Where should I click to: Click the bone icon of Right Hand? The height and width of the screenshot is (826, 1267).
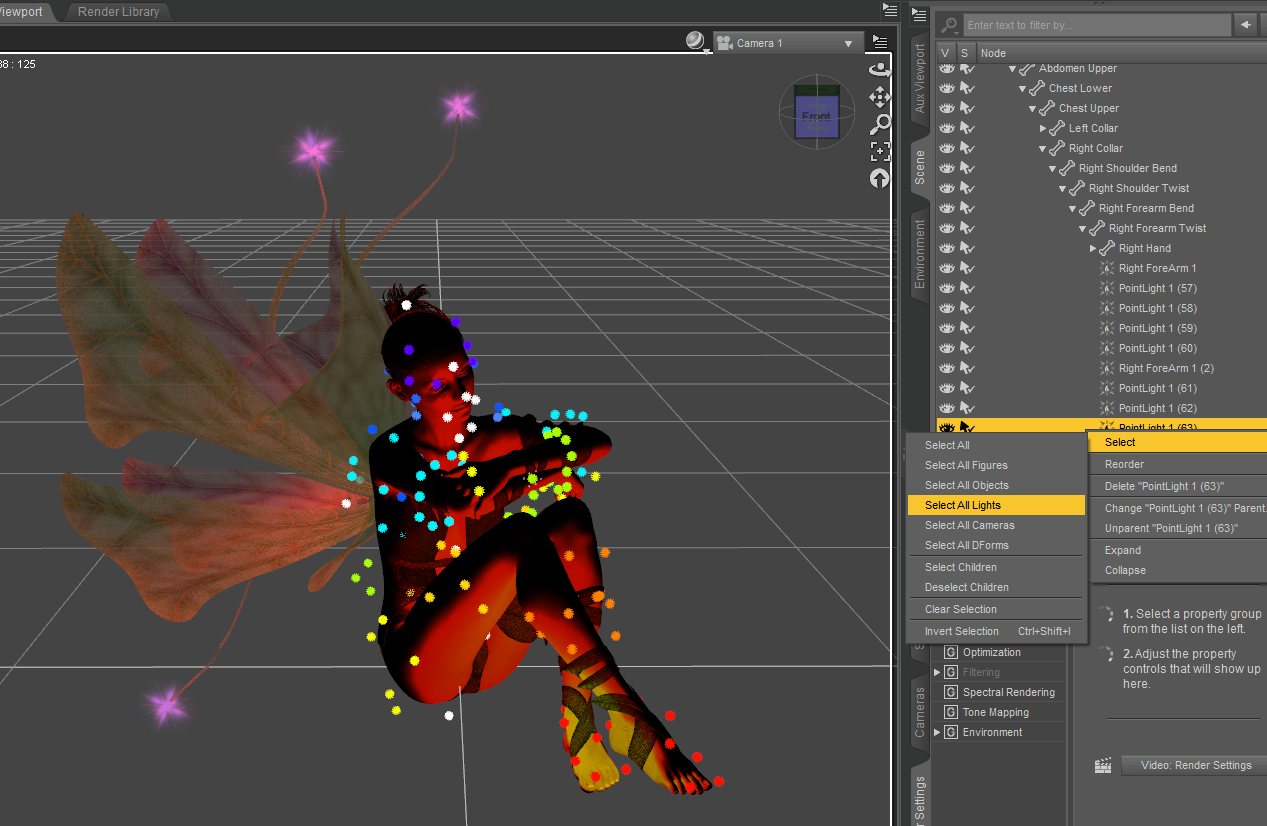(x=1106, y=248)
